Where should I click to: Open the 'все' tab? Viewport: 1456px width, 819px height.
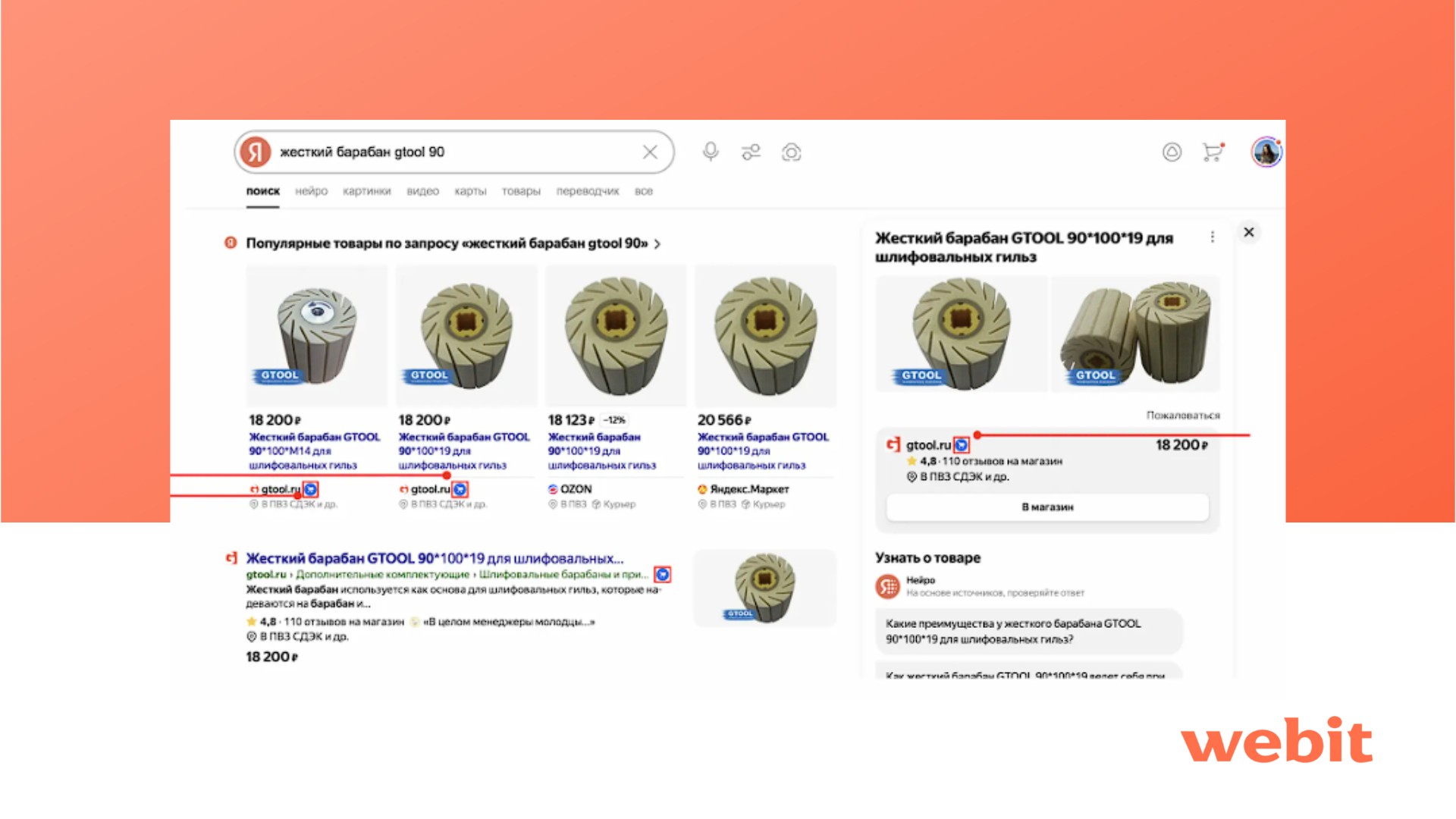click(x=644, y=191)
